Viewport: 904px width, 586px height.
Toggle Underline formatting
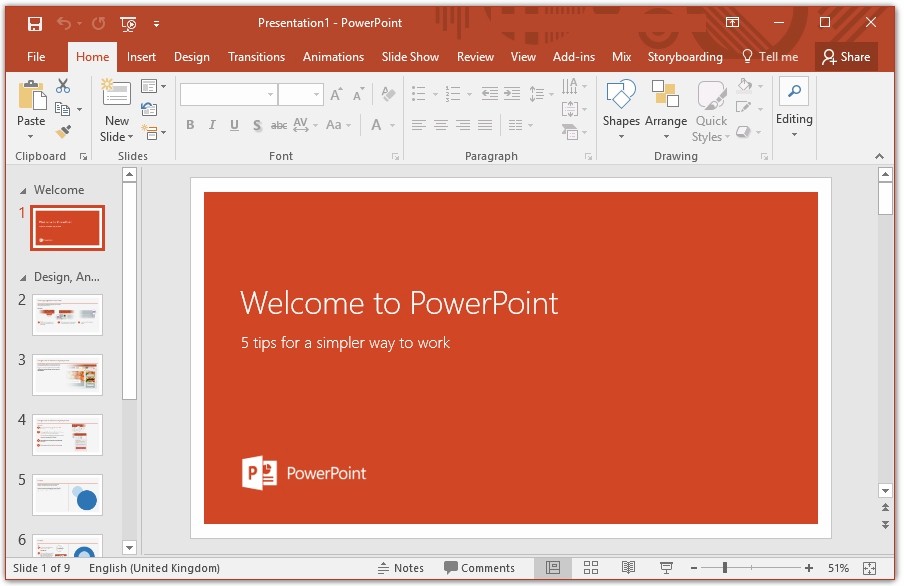(234, 125)
